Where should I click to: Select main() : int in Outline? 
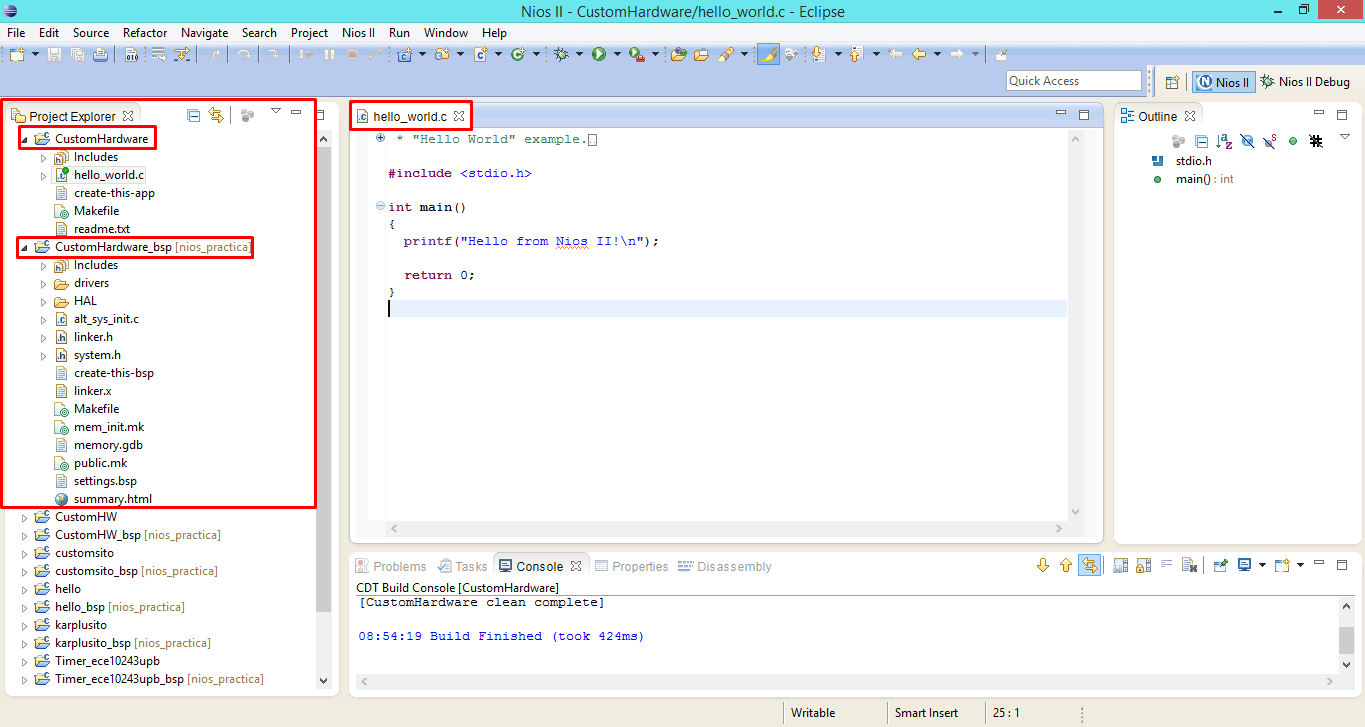tap(1204, 179)
